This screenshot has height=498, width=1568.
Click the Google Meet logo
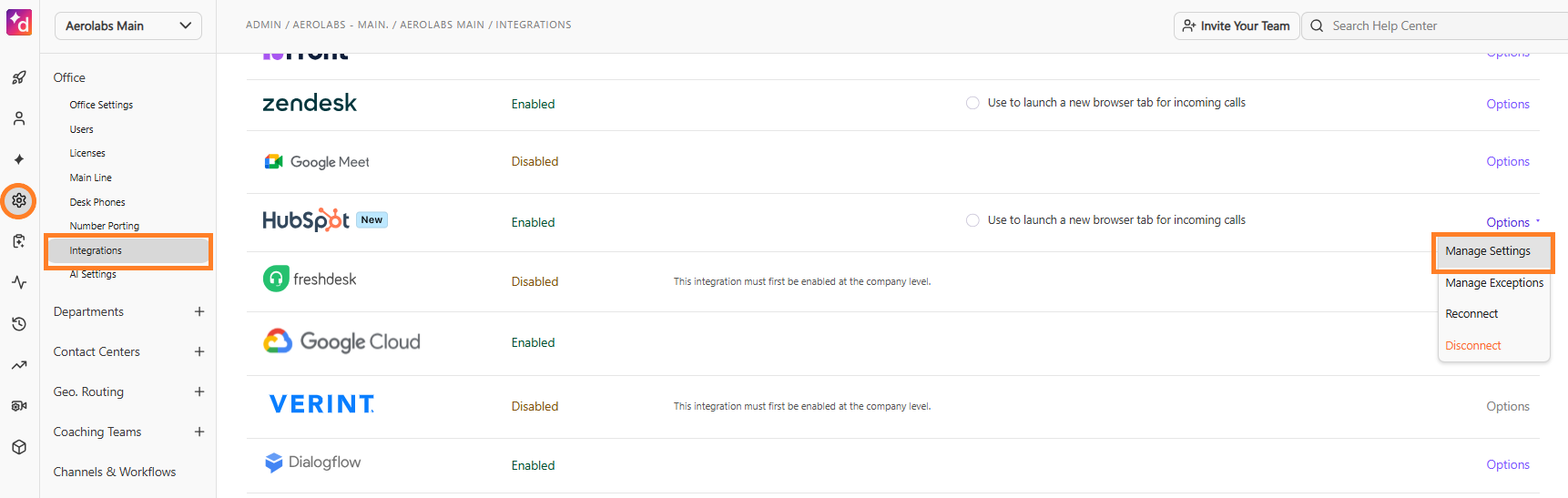point(317,162)
